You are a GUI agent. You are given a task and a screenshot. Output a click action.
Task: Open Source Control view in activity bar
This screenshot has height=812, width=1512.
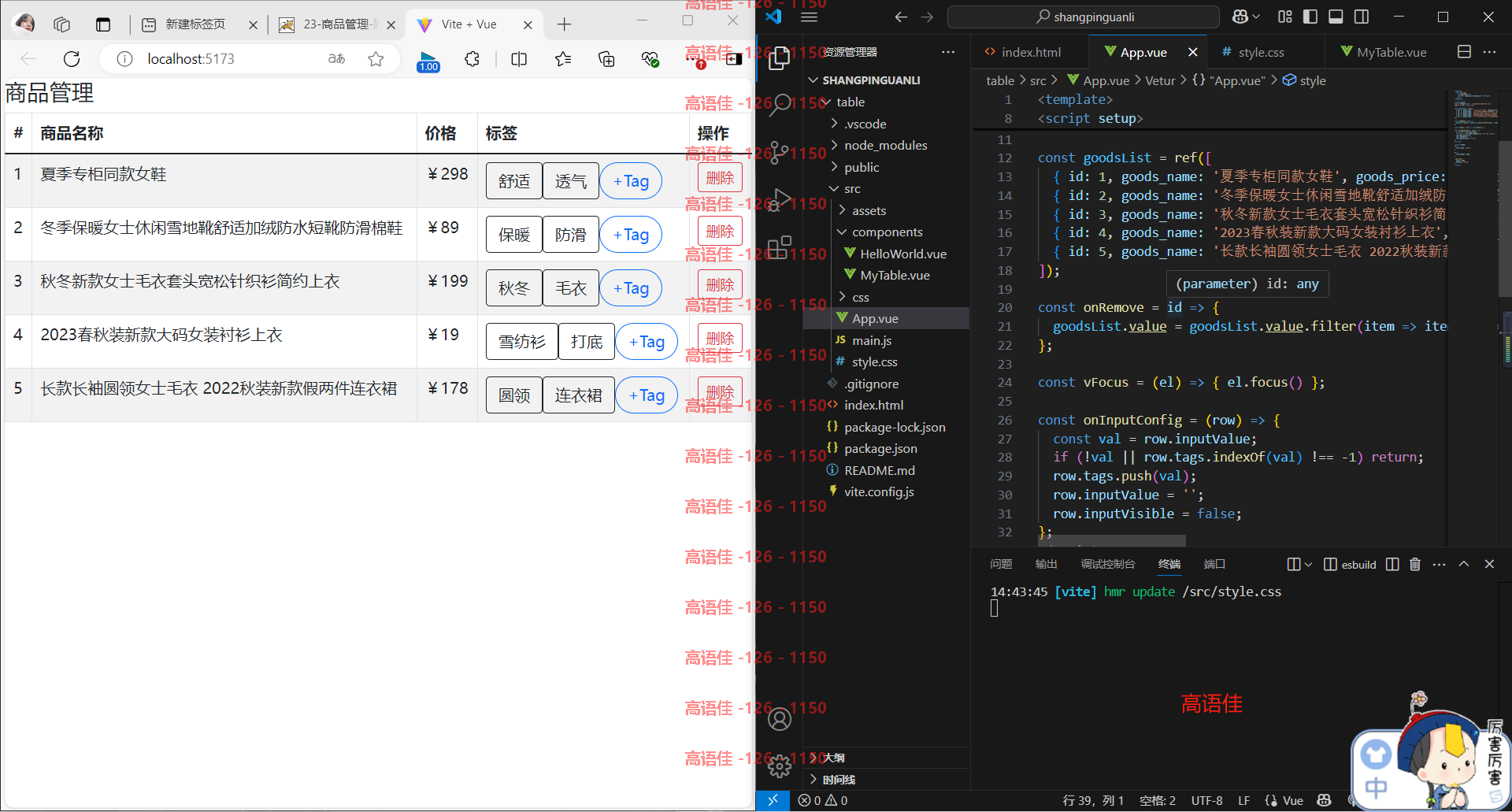[x=779, y=152]
